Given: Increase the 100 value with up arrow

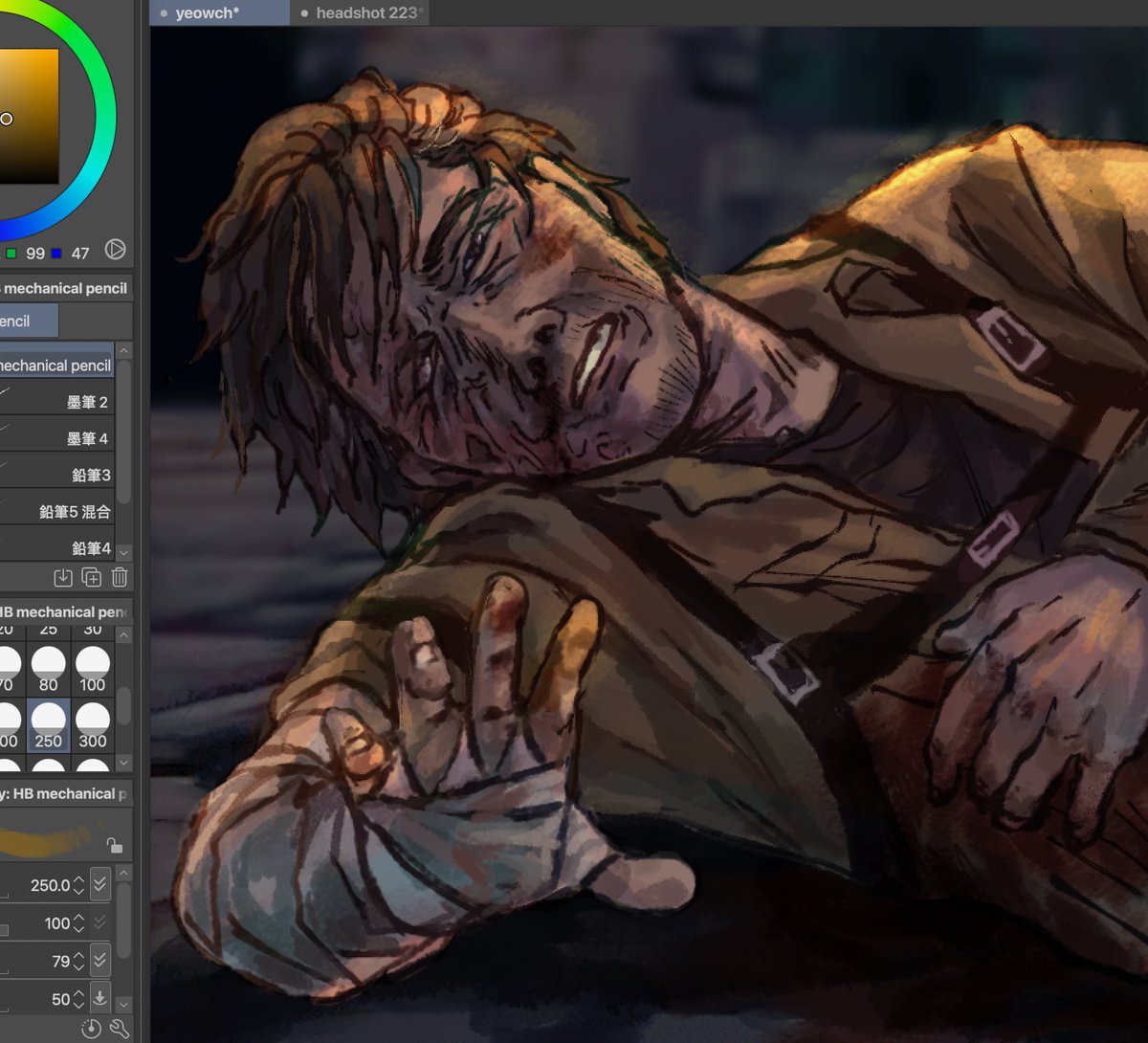Looking at the screenshot, I should pyautogui.click(x=78, y=918).
